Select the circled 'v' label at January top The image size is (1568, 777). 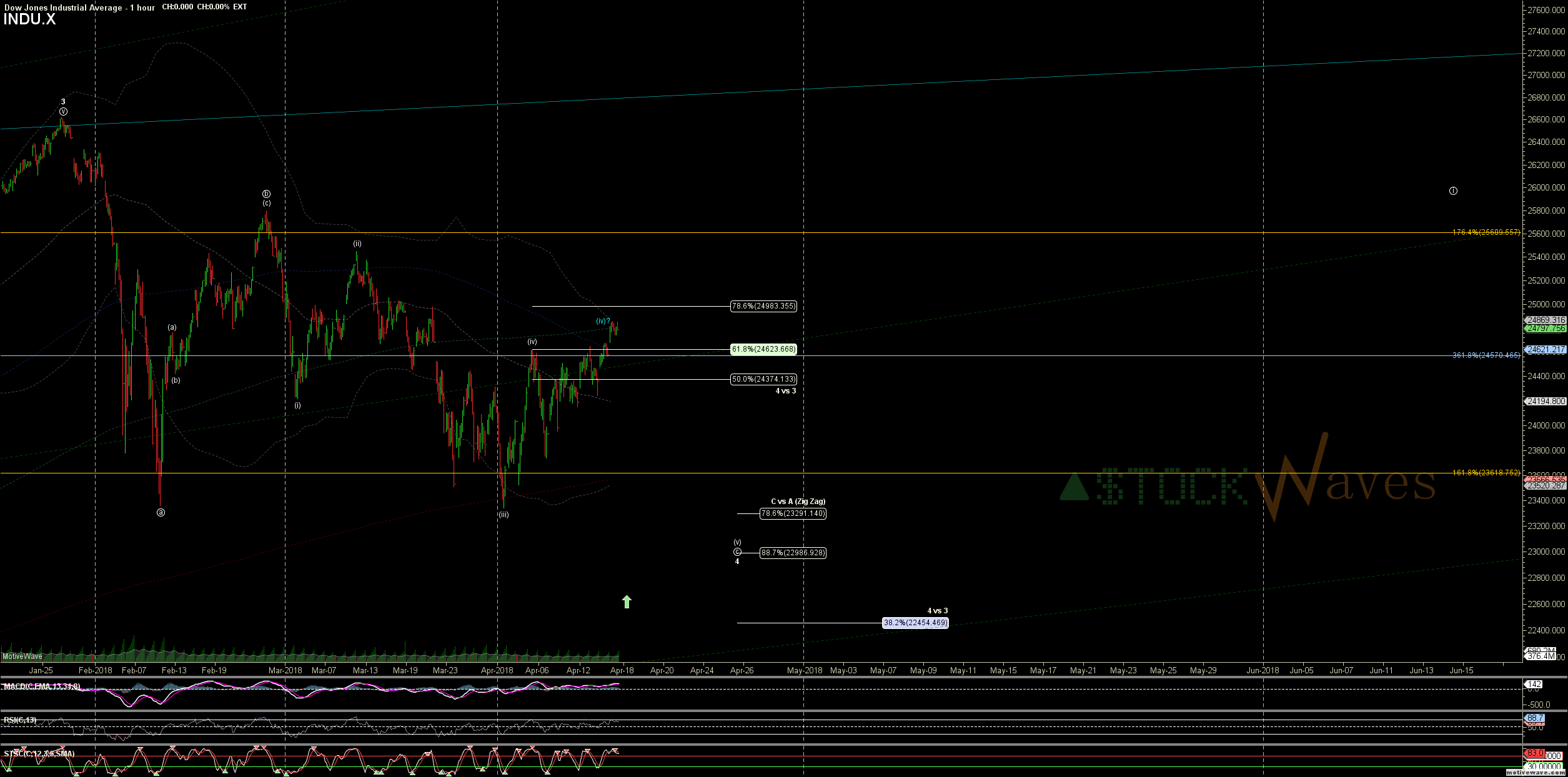tap(63, 111)
